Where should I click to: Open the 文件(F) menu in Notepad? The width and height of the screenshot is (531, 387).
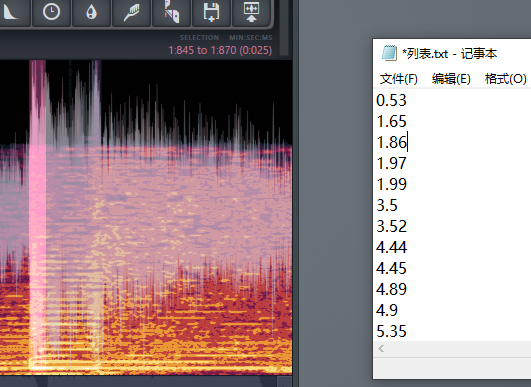pos(399,79)
